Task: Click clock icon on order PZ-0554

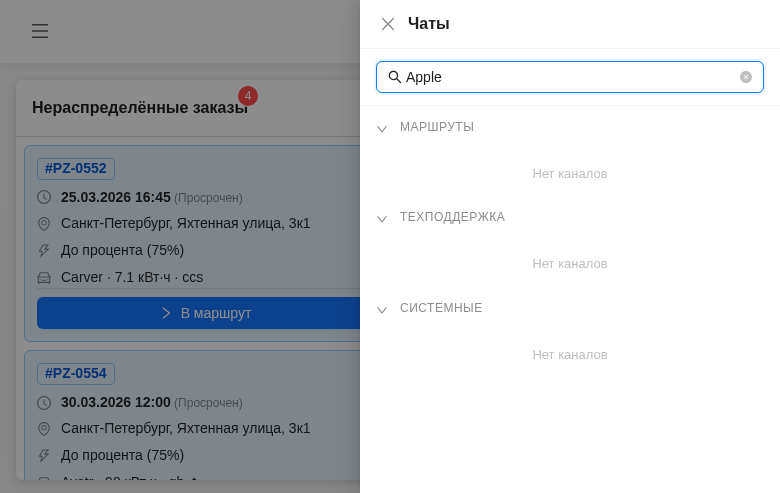Action: (44, 403)
